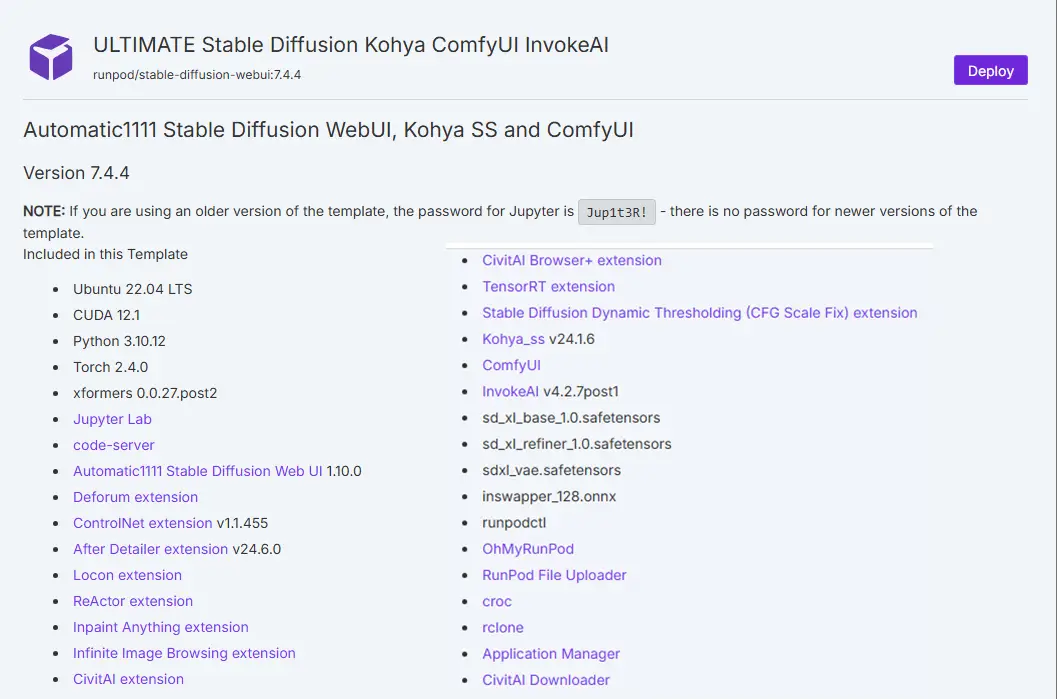Open the OhMyRunPod link
1057x699 pixels.
[x=528, y=549]
